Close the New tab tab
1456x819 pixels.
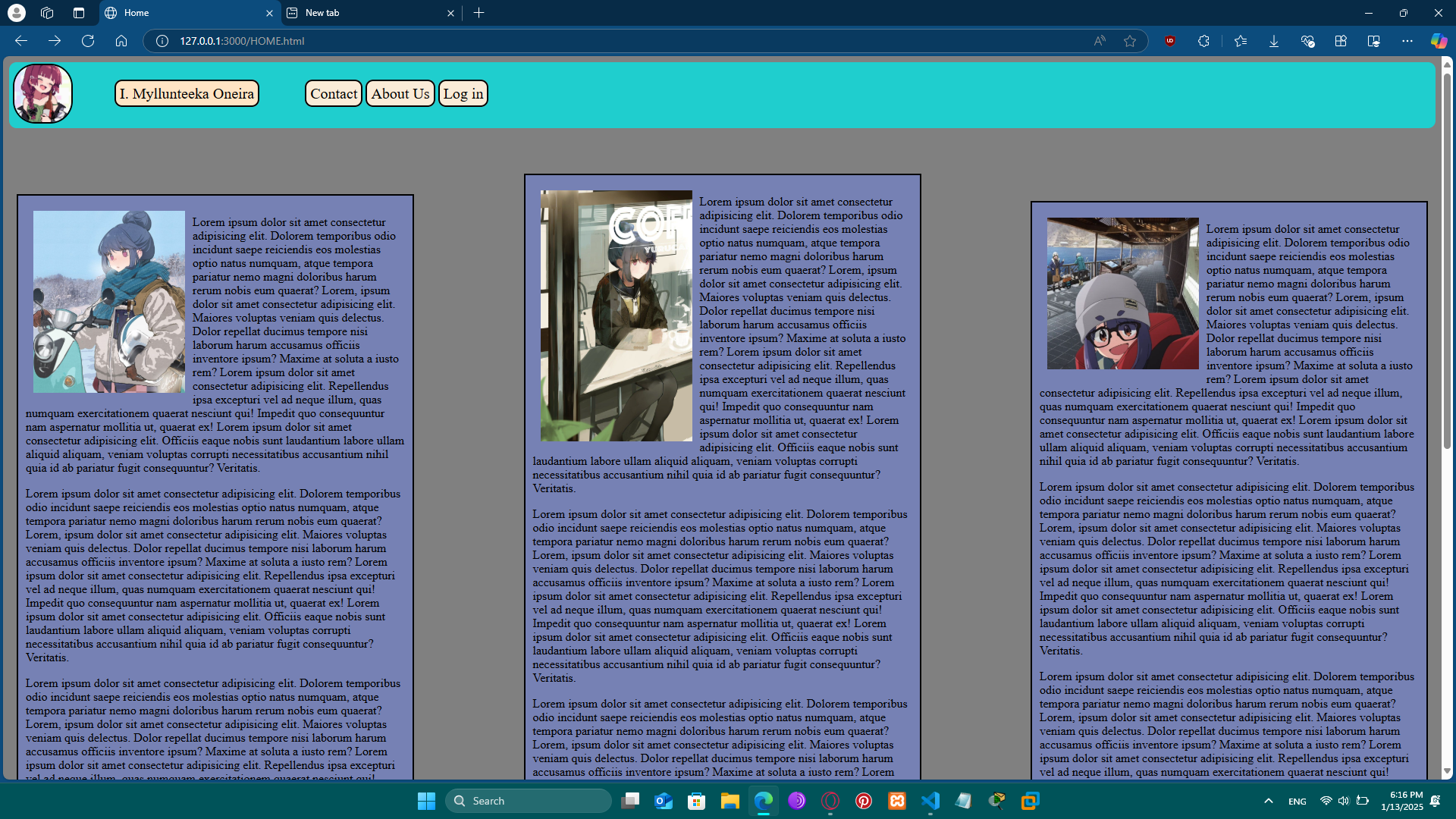[x=450, y=13]
